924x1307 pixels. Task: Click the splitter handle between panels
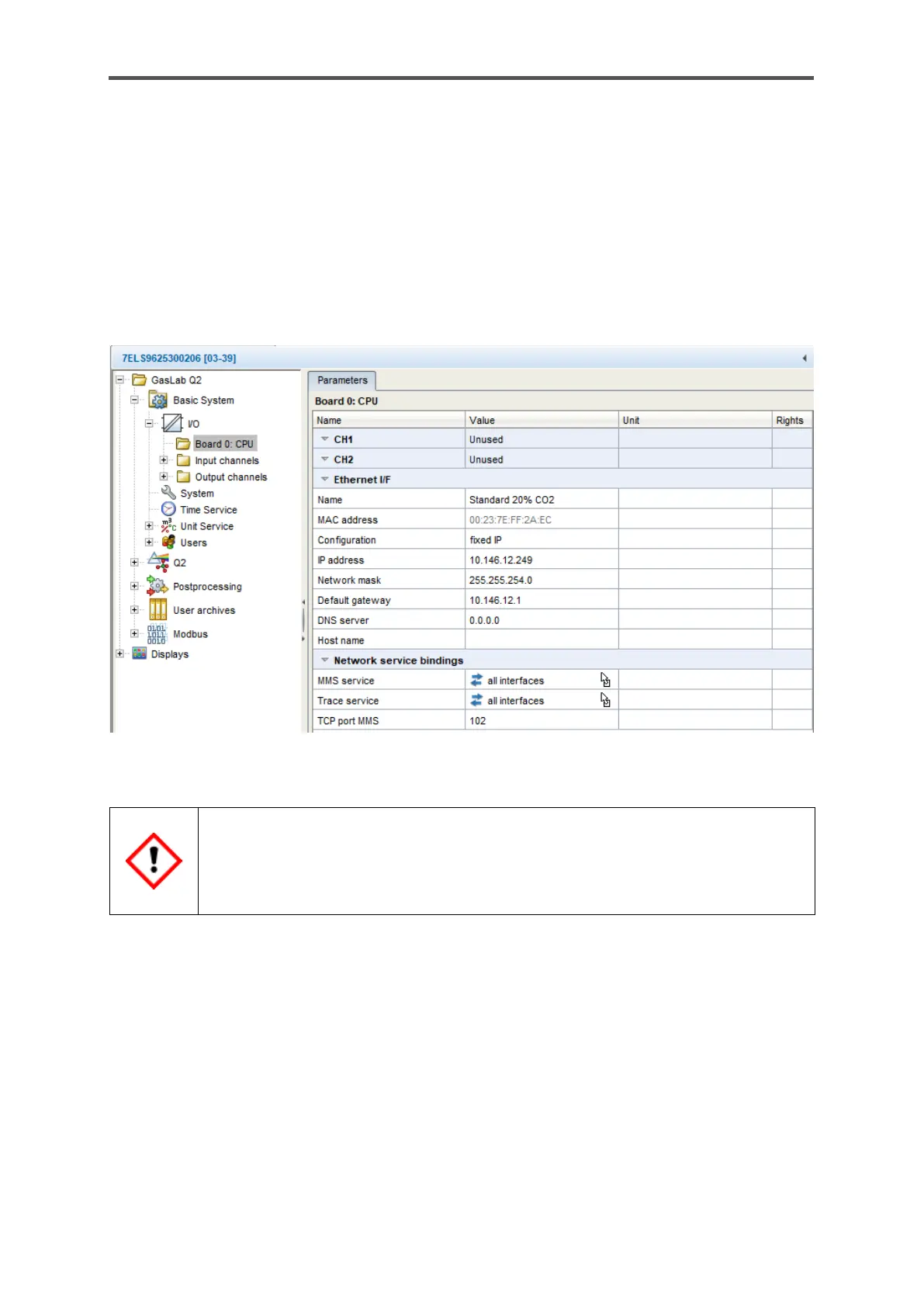point(303,620)
